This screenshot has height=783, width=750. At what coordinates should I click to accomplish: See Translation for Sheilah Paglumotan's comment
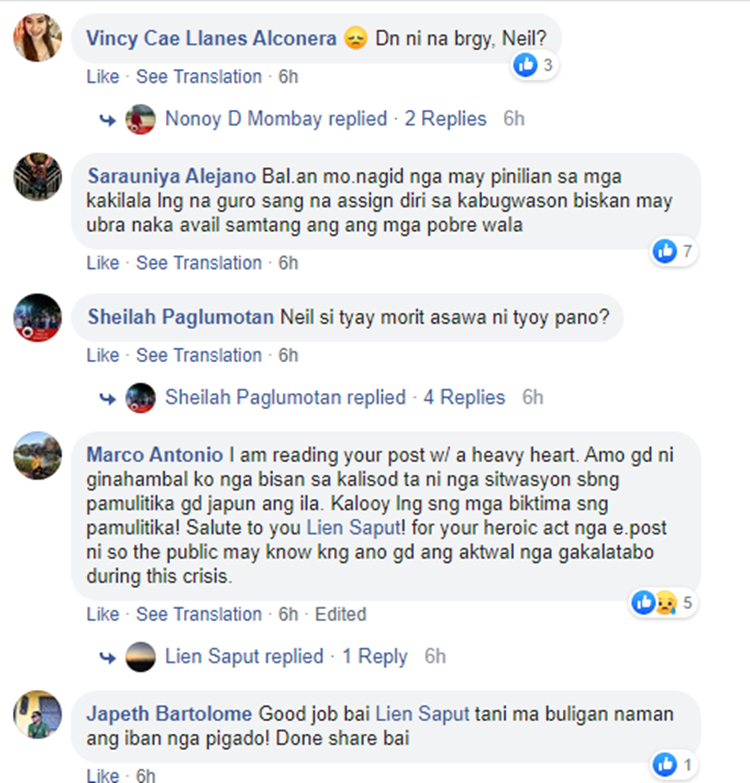(x=199, y=356)
